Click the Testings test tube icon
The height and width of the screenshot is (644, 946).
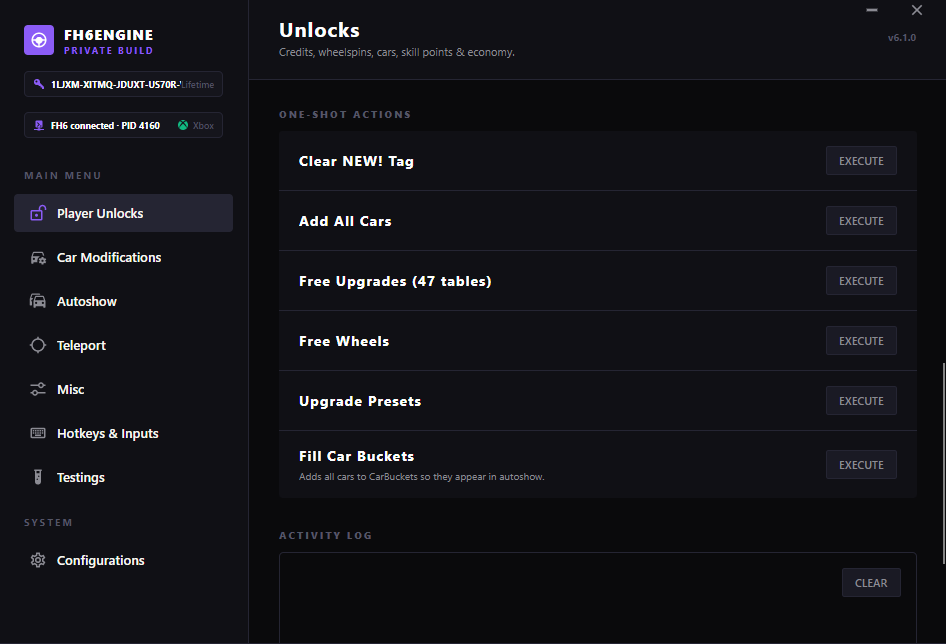[x=38, y=477]
